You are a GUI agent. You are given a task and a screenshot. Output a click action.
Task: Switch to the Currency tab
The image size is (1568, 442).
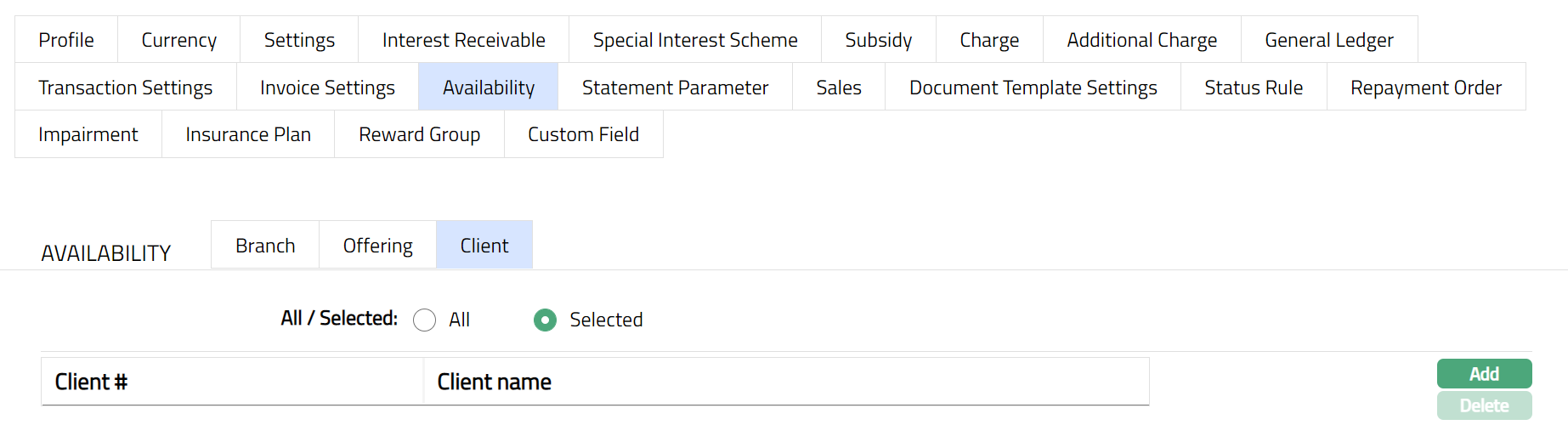(x=178, y=40)
